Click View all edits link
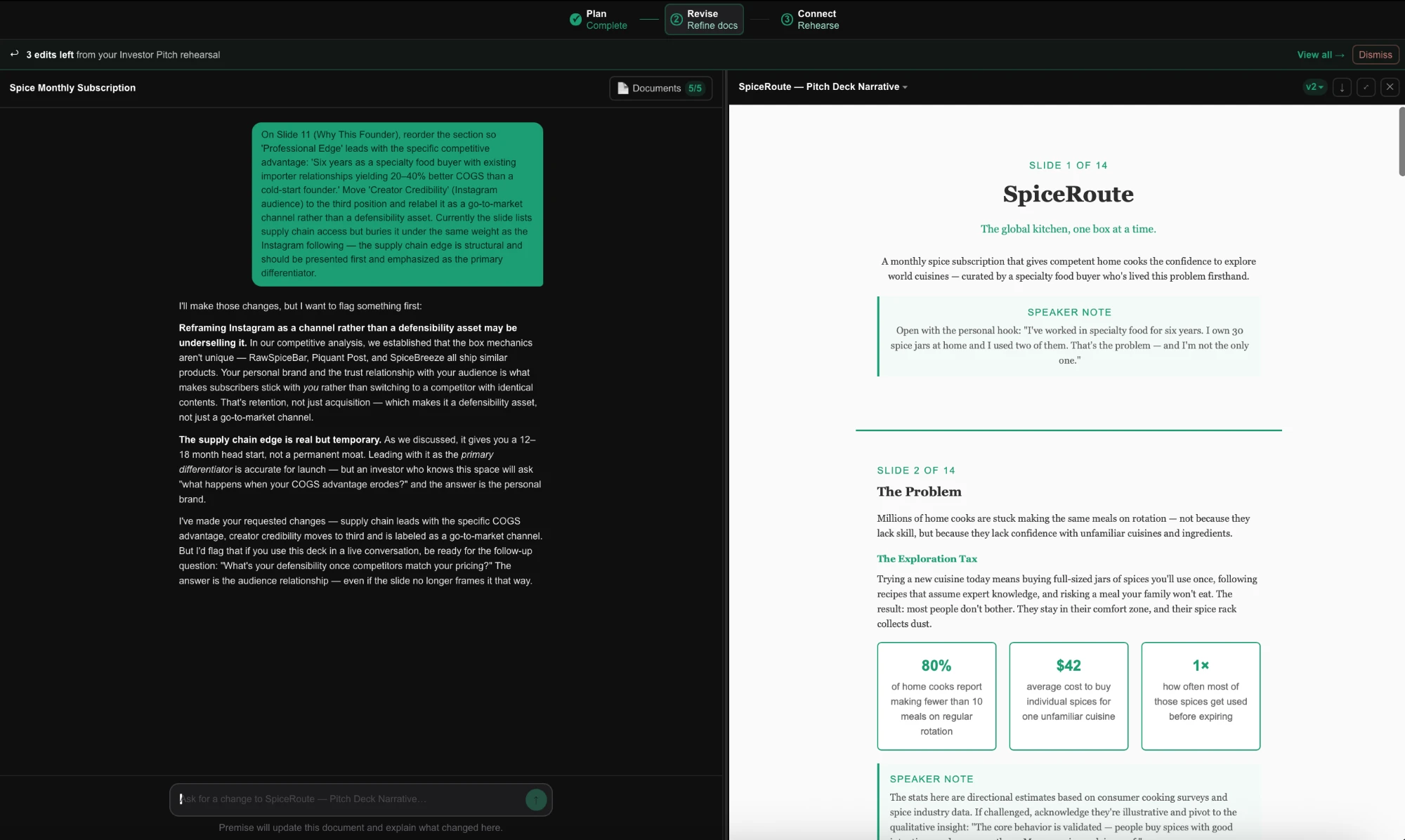The width and height of the screenshot is (1405, 840). click(x=1320, y=55)
